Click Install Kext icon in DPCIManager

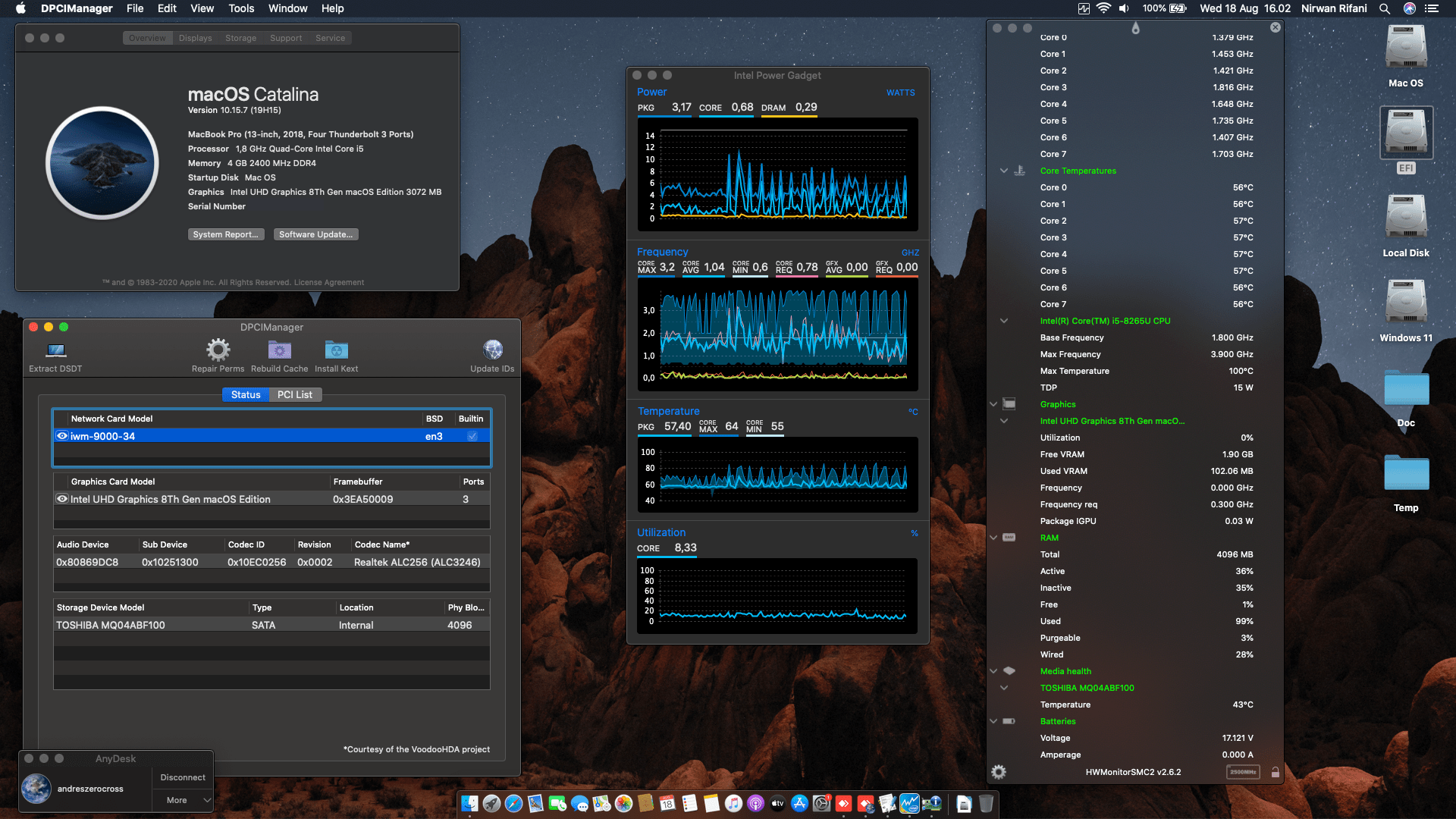click(x=336, y=350)
